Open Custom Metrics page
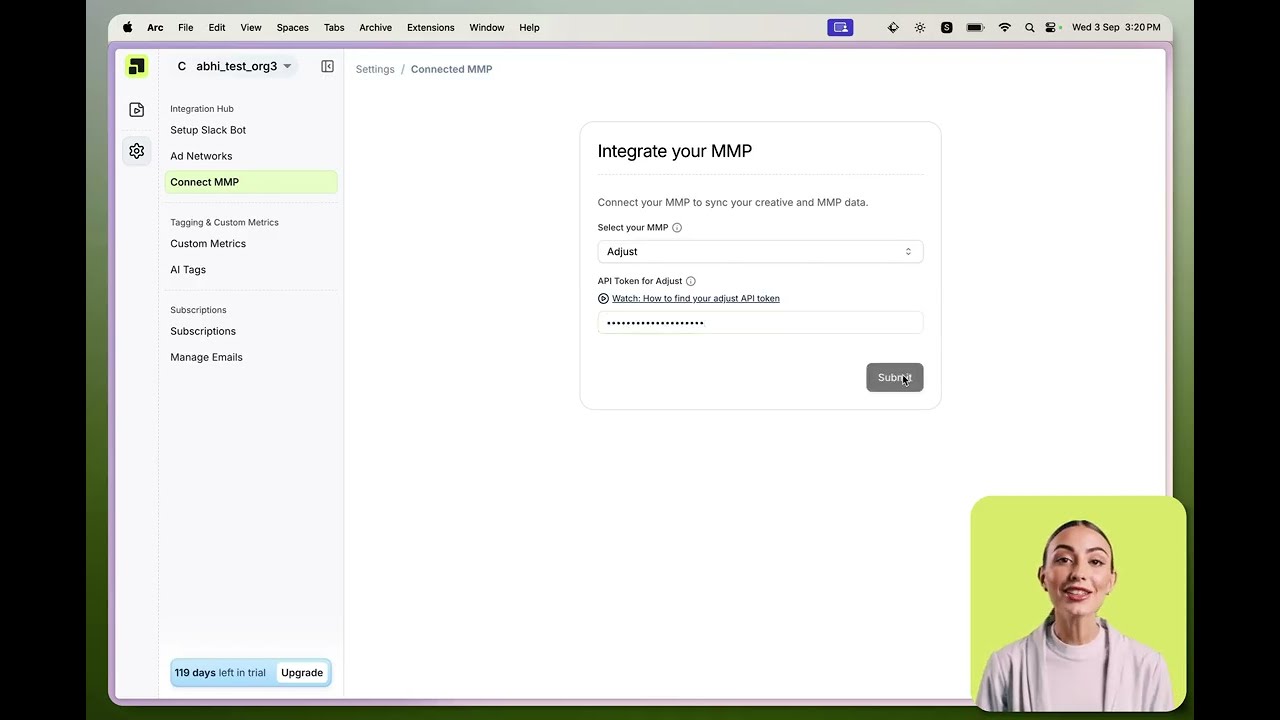The width and height of the screenshot is (1280, 720). point(208,244)
